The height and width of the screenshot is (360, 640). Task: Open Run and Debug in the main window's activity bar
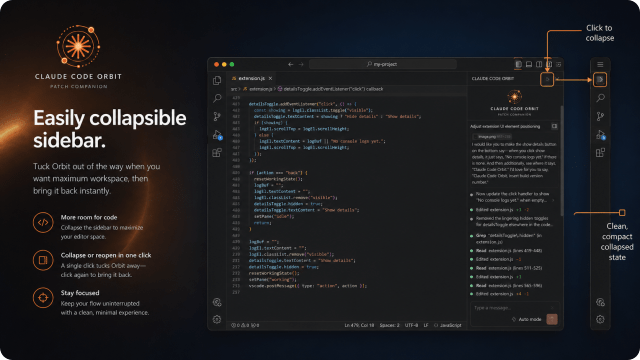click(x=217, y=134)
